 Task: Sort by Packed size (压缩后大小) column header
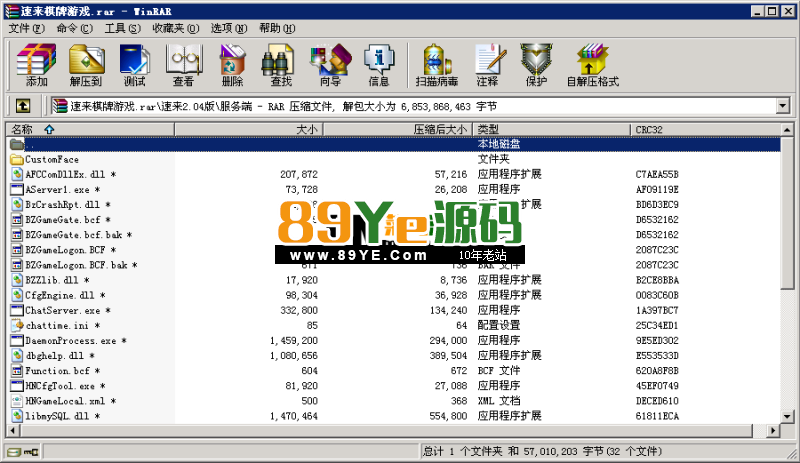coord(398,130)
